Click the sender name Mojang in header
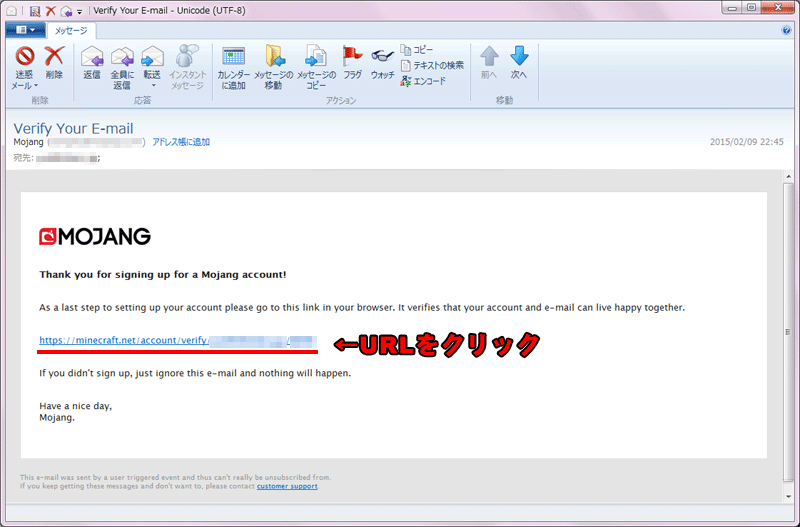 [29, 142]
